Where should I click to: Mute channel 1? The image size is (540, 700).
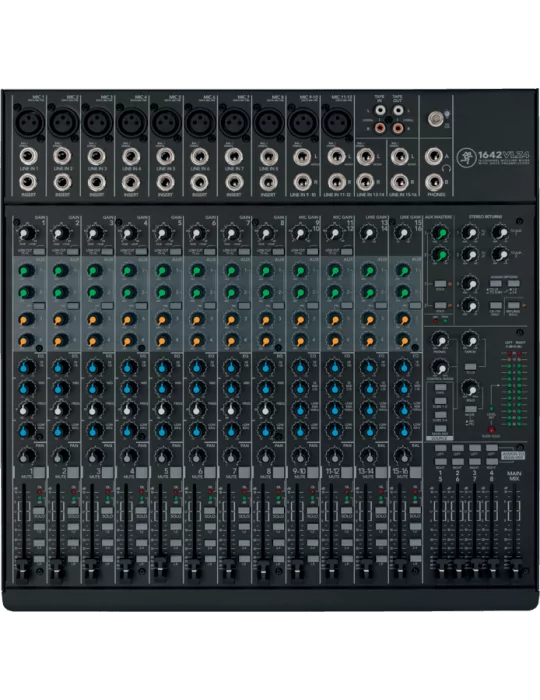point(39,472)
